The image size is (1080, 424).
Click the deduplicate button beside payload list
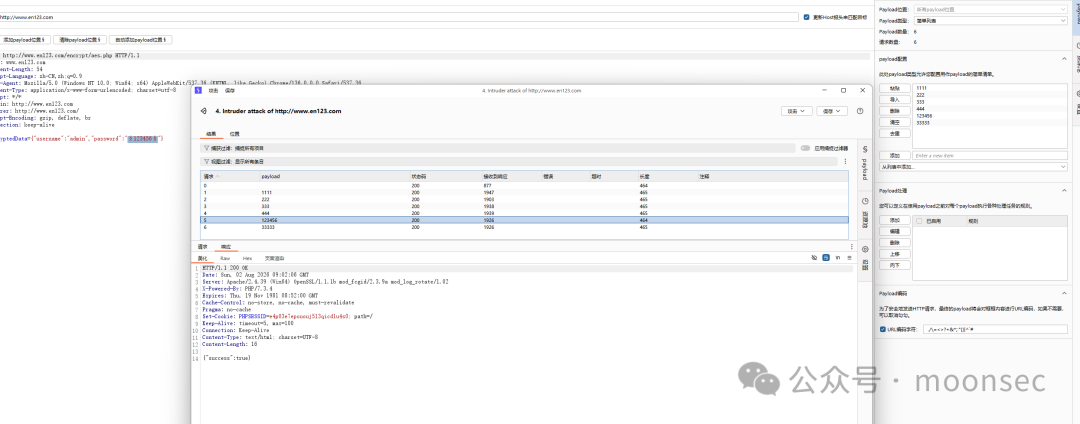(895, 133)
